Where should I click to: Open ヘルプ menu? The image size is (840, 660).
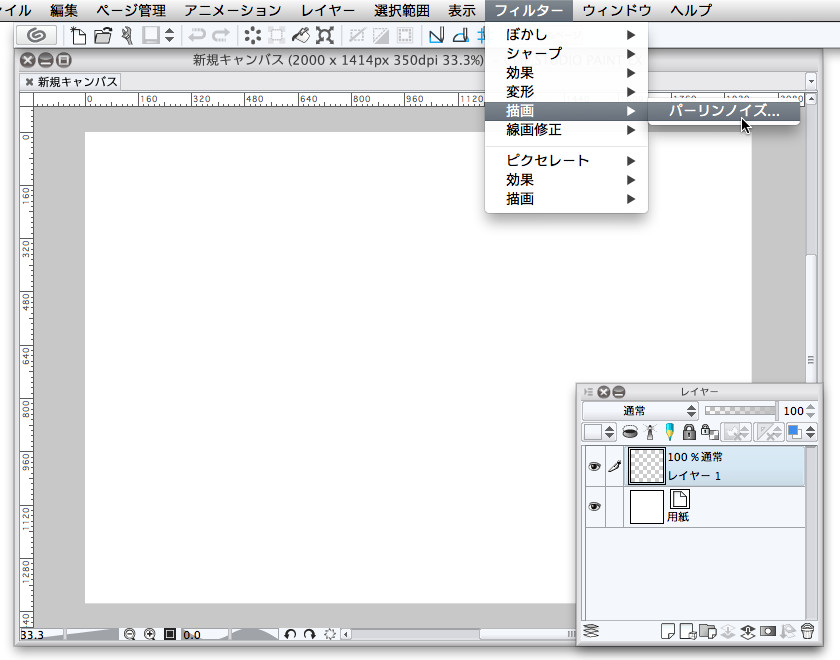pyautogui.click(x=691, y=10)
